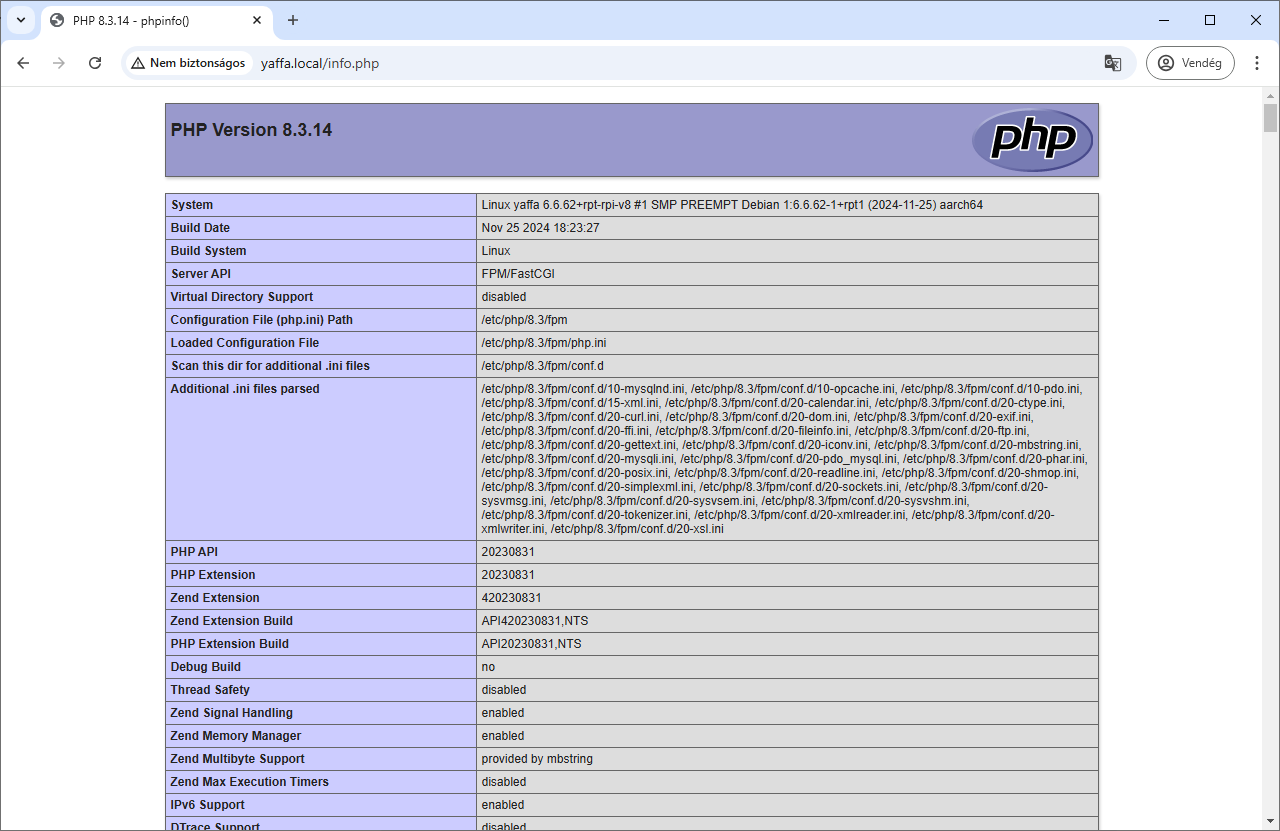
Task: Select the 'Additional .ini files parsed' label
Action: click(245, 389)
